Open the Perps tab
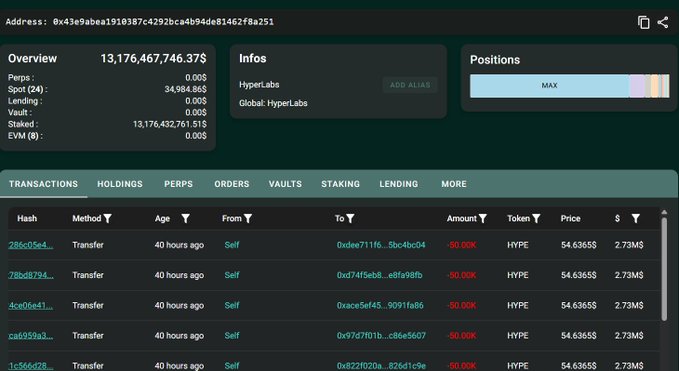This screenshot has width=679, height=371. [x=178, y=184]
